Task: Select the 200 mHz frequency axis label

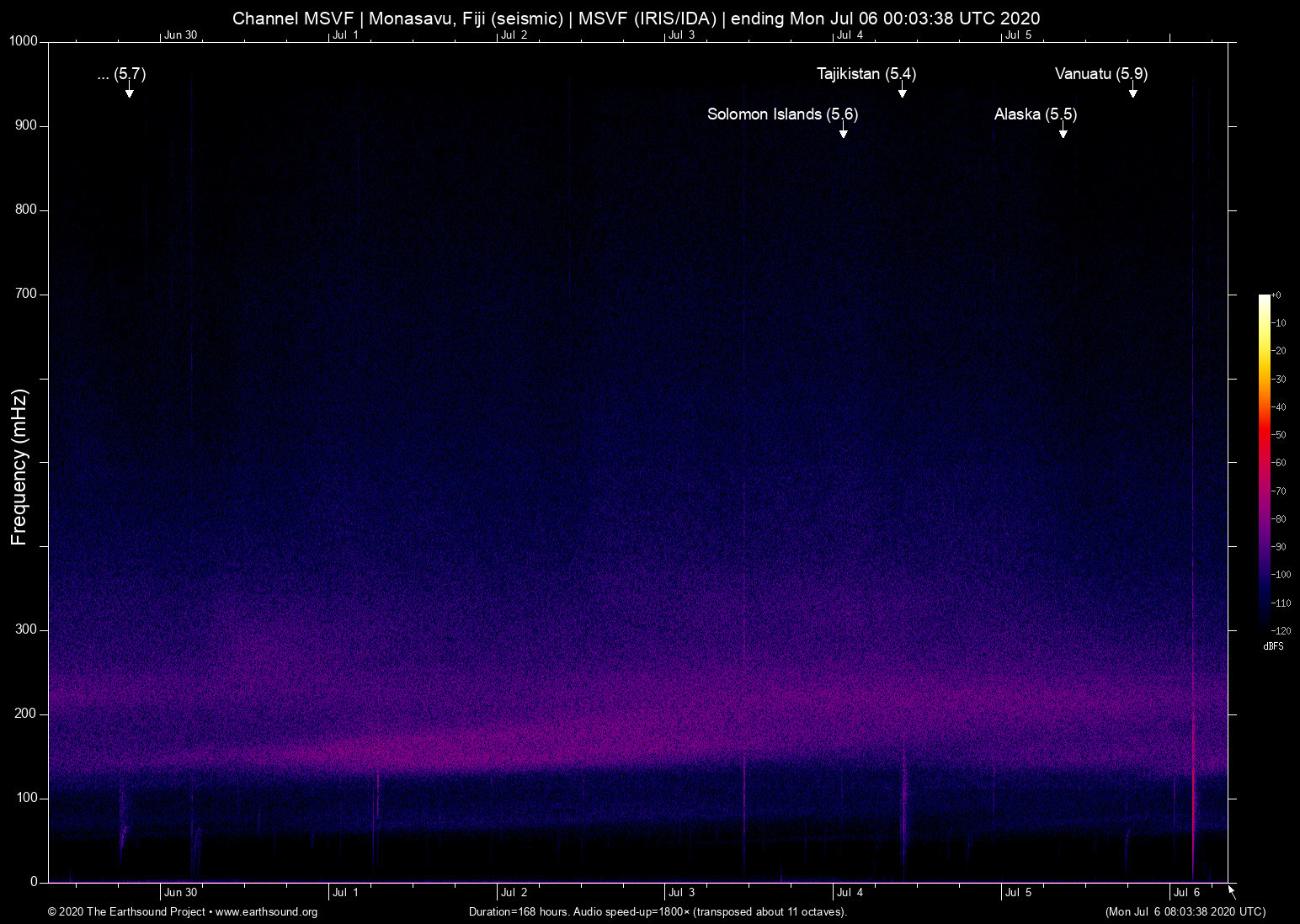Action: pos(26,714)
